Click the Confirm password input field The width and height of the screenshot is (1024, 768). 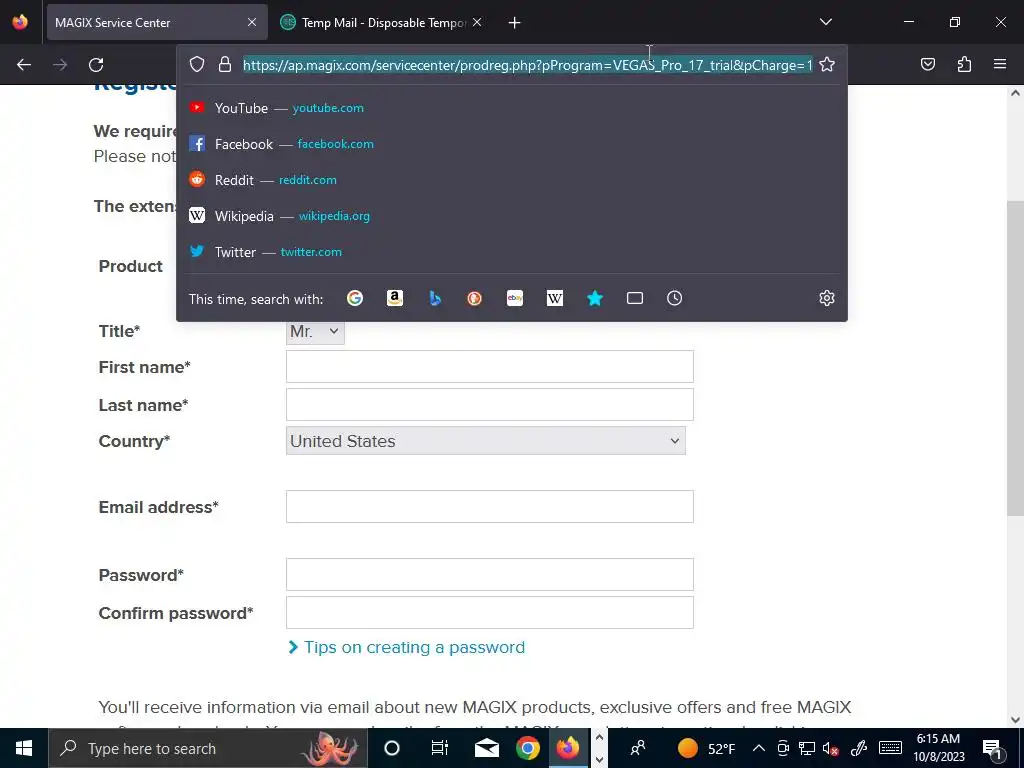click(x=490, y=612)
